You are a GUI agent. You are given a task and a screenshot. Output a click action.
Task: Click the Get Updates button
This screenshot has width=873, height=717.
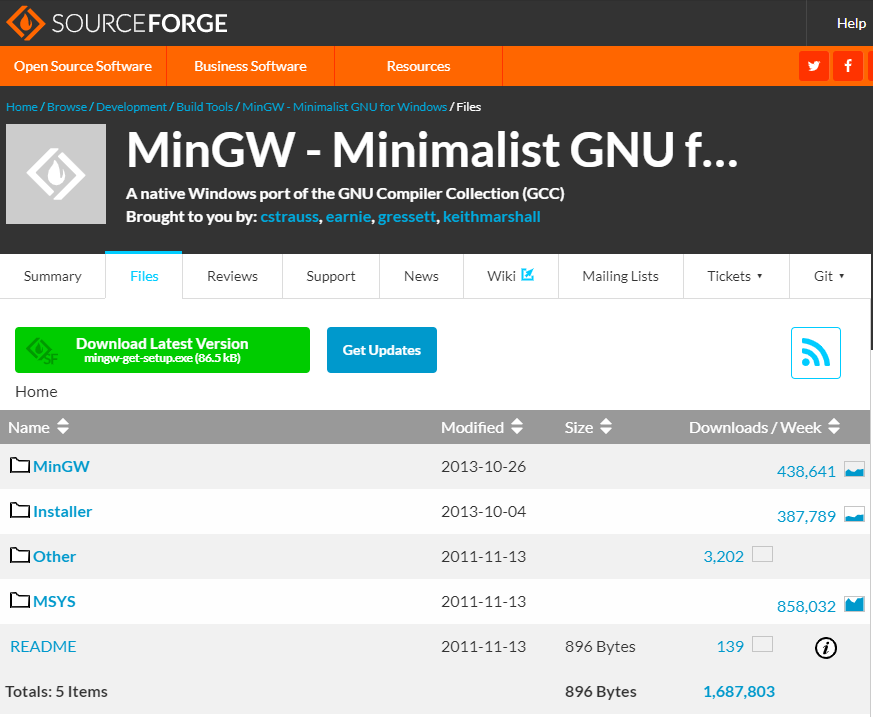pyautogui.click(x=381, y=350)
